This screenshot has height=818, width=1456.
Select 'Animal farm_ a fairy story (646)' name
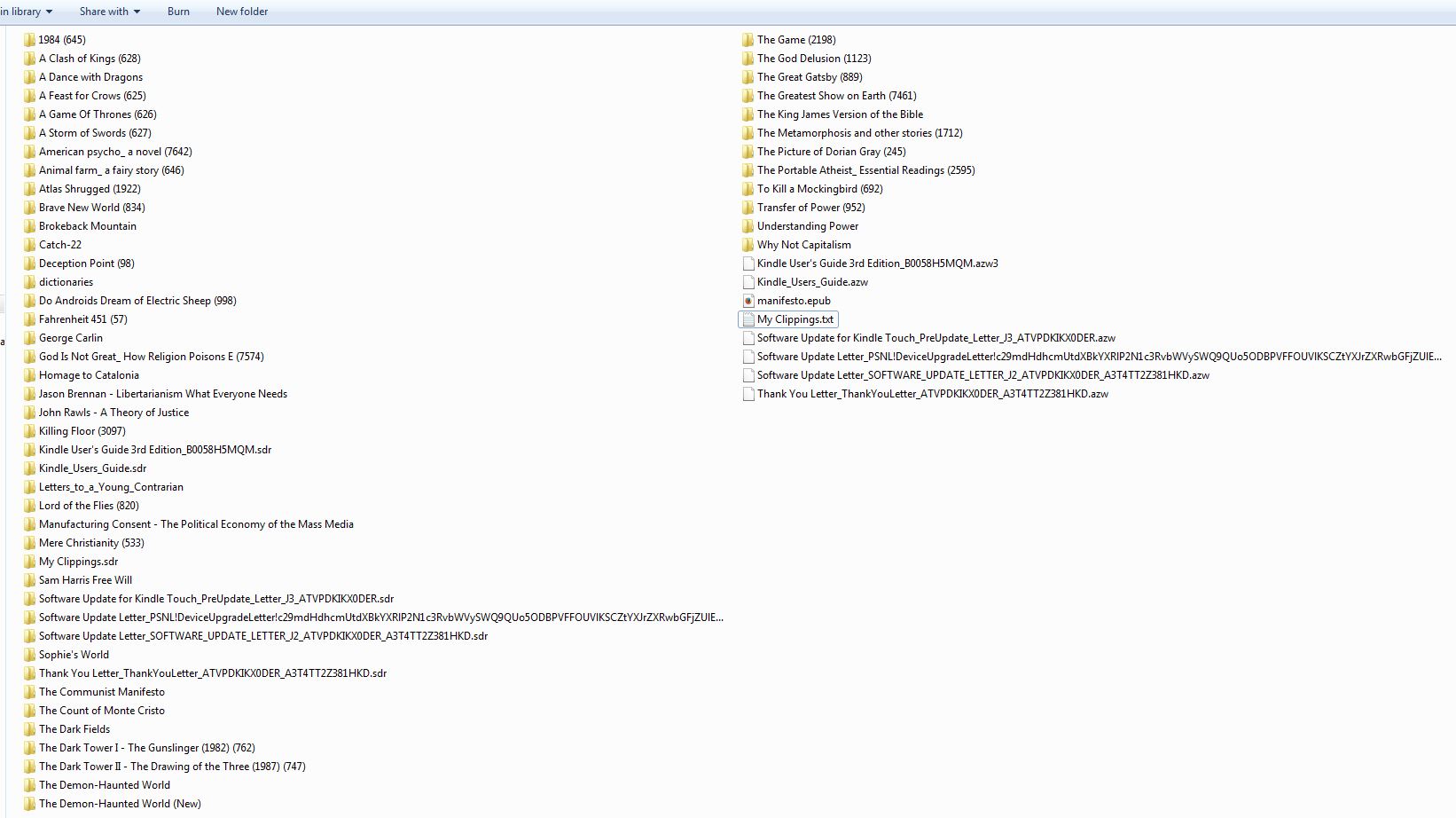[112, 170]
